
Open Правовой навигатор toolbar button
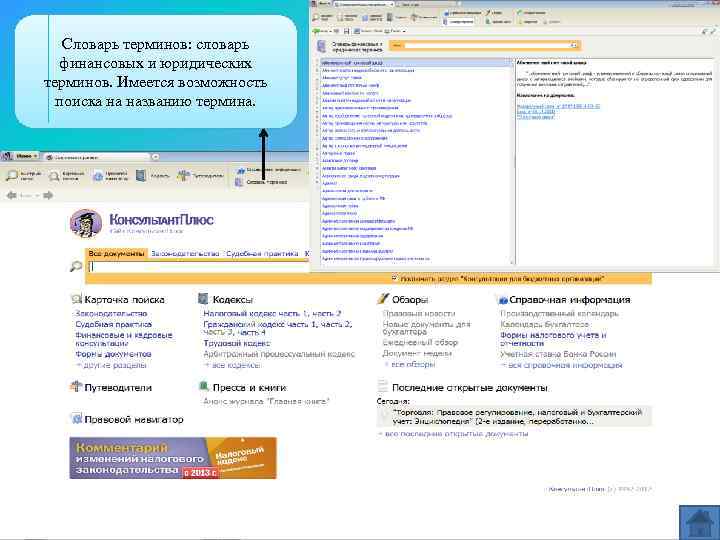[110, 175]
